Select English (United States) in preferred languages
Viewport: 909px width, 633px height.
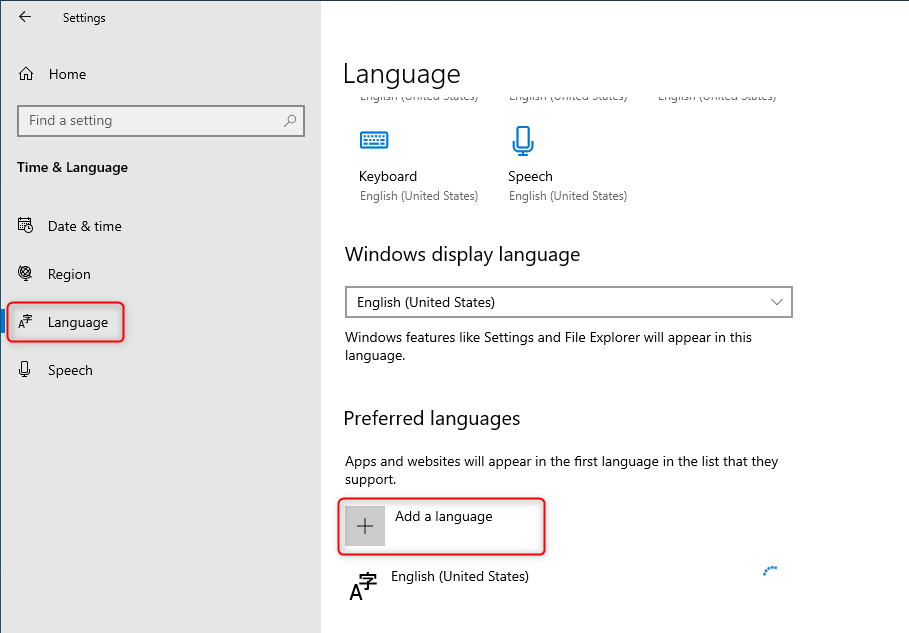tap(460, 577)
